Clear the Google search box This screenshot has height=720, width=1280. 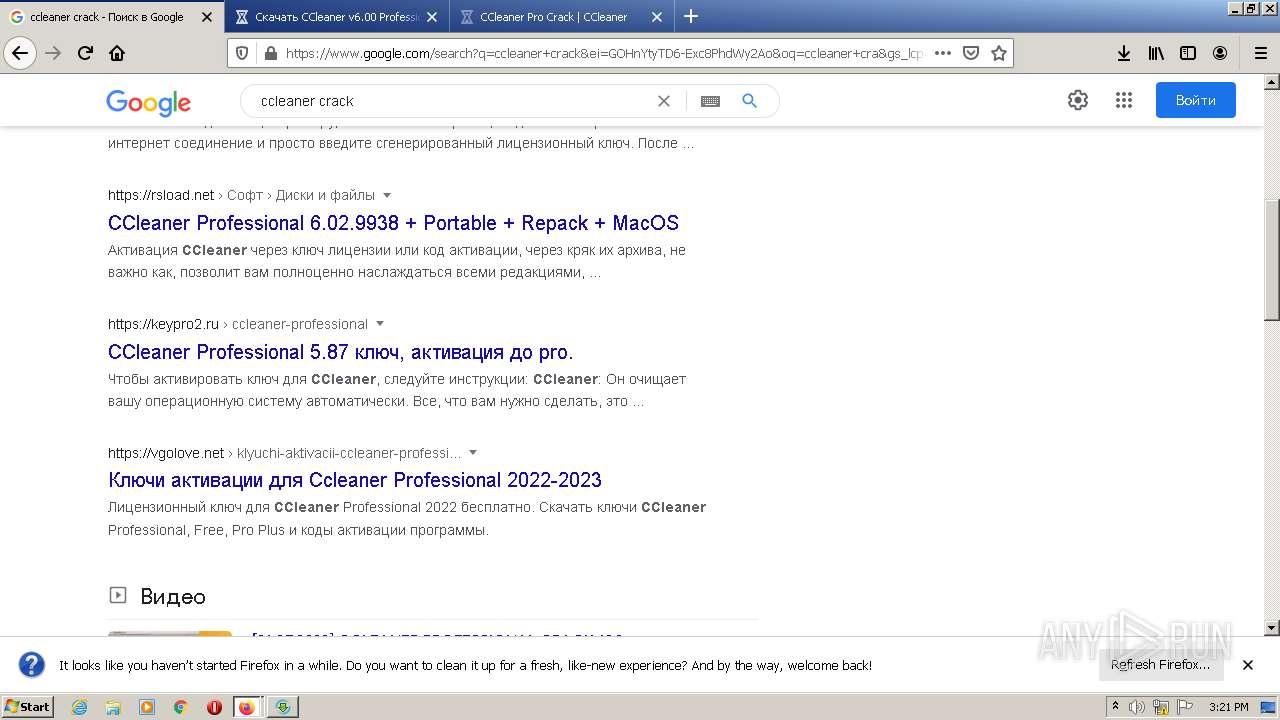click(663, 101)
